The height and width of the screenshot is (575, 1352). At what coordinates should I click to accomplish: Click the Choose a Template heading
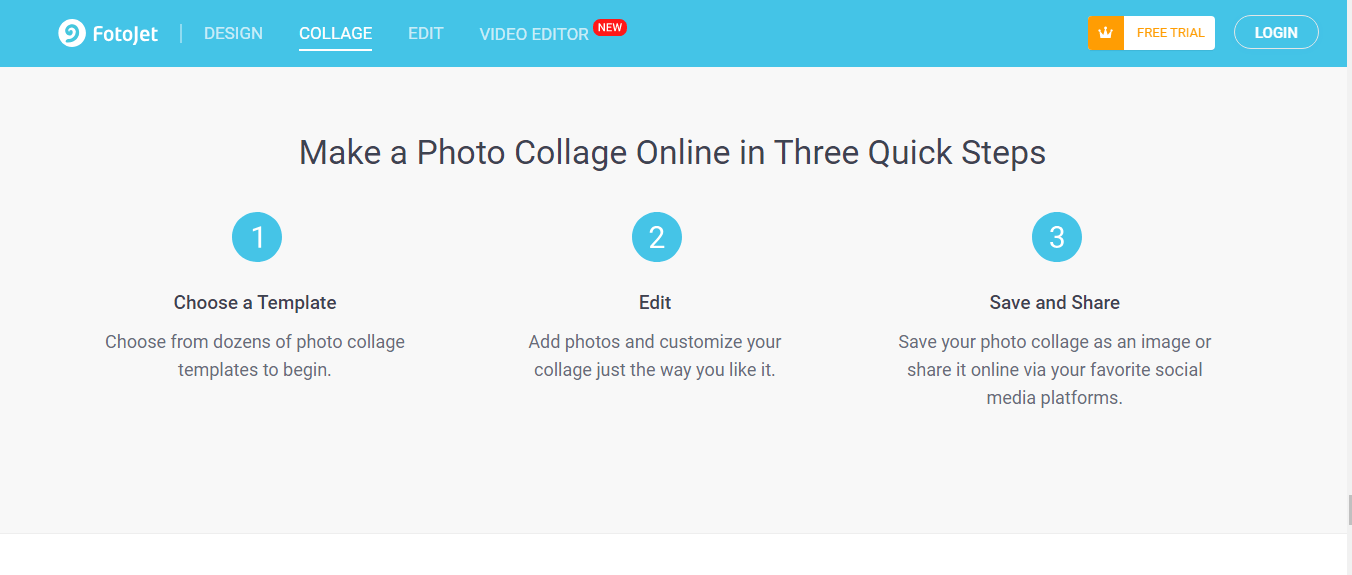tap(255, 302)
